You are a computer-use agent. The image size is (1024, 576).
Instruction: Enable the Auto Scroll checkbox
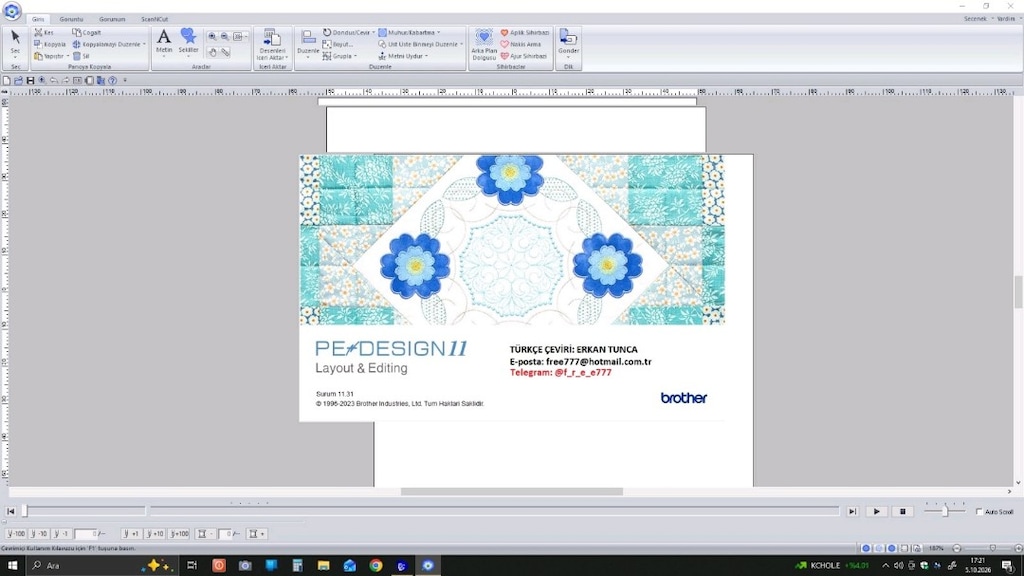(x=979, y=511)
